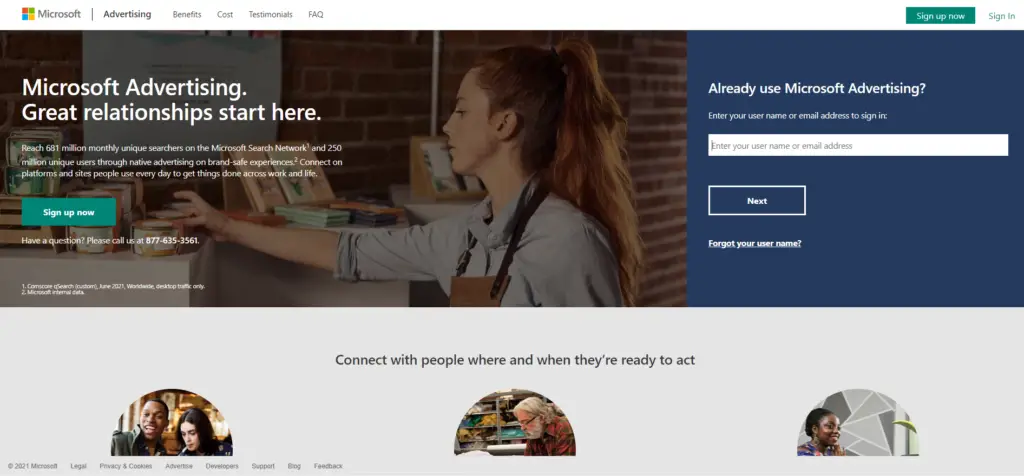Open the Support footer link

[263, 466]
